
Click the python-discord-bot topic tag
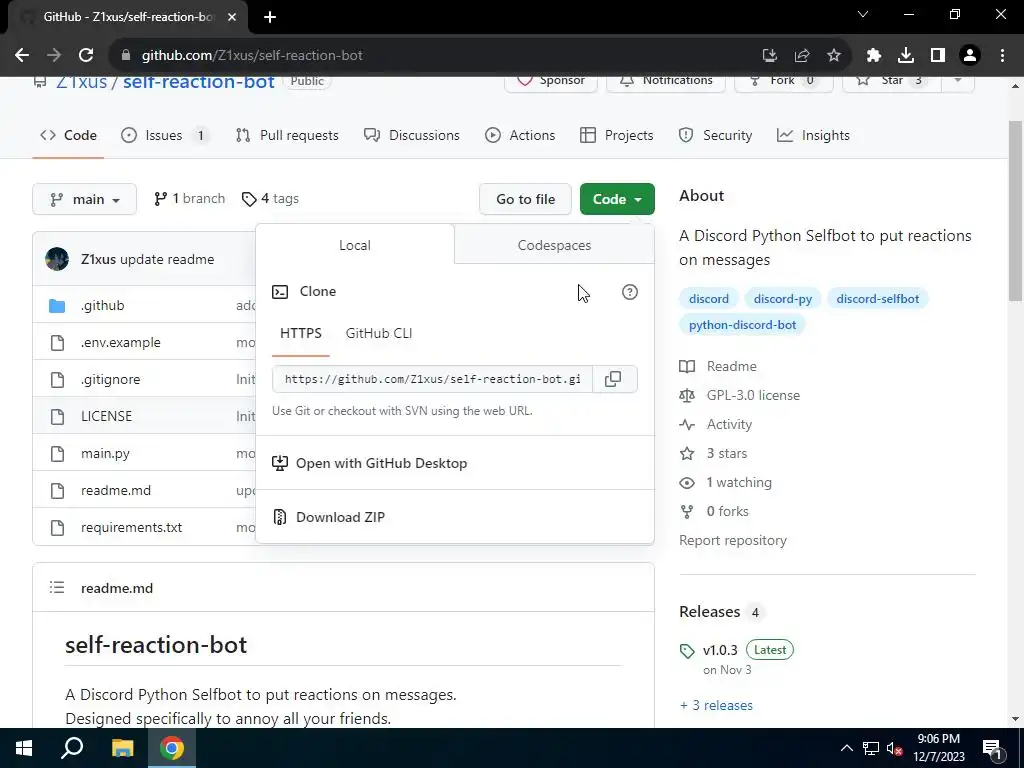pos(742,325)
